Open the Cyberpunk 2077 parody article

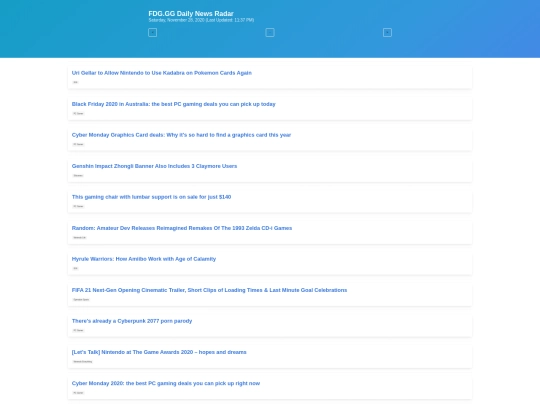[132, 321]
